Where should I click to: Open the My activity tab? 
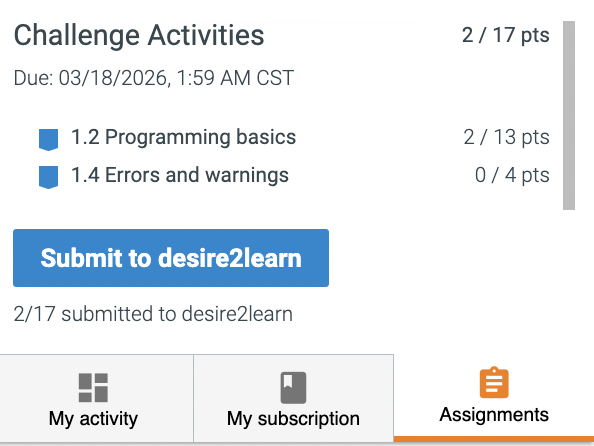[x=97, y=398]
